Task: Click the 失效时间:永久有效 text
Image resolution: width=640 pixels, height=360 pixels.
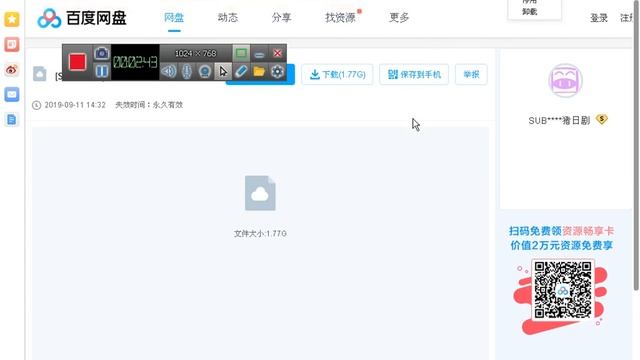Action: click(x=149, y=105)
